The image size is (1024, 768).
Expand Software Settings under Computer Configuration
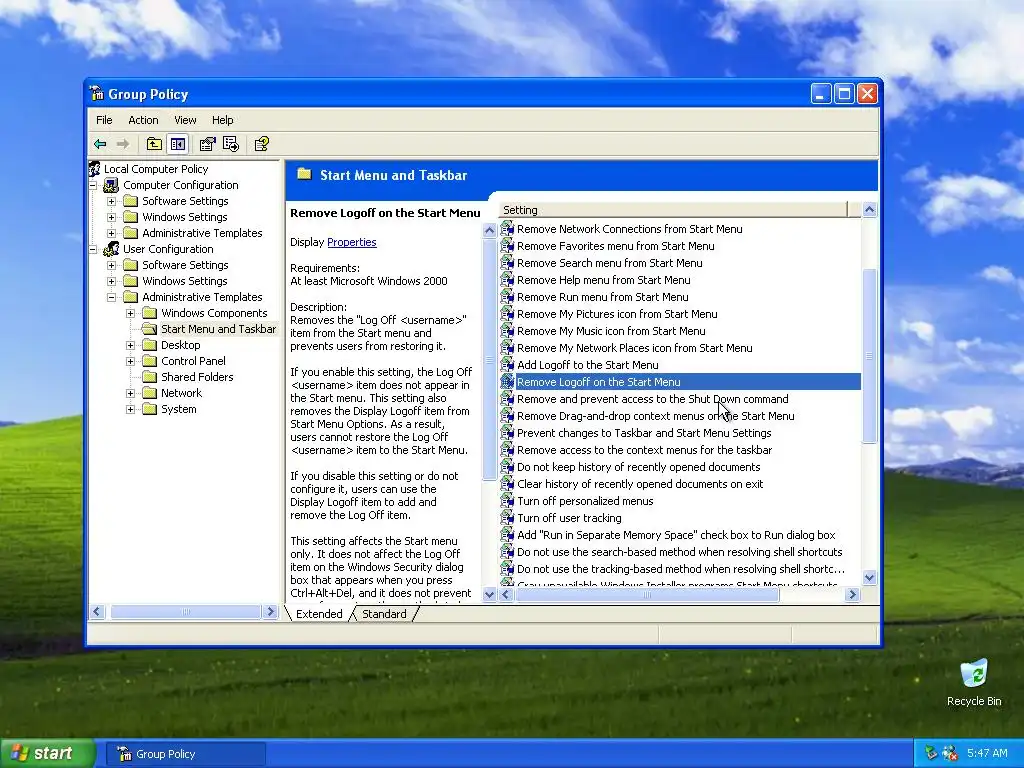pos(112,201)
